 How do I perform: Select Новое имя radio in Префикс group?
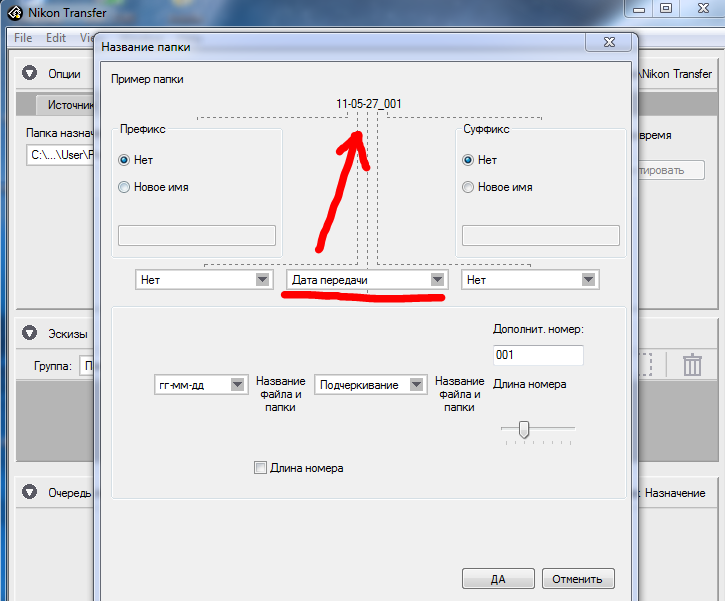point(124,187)
